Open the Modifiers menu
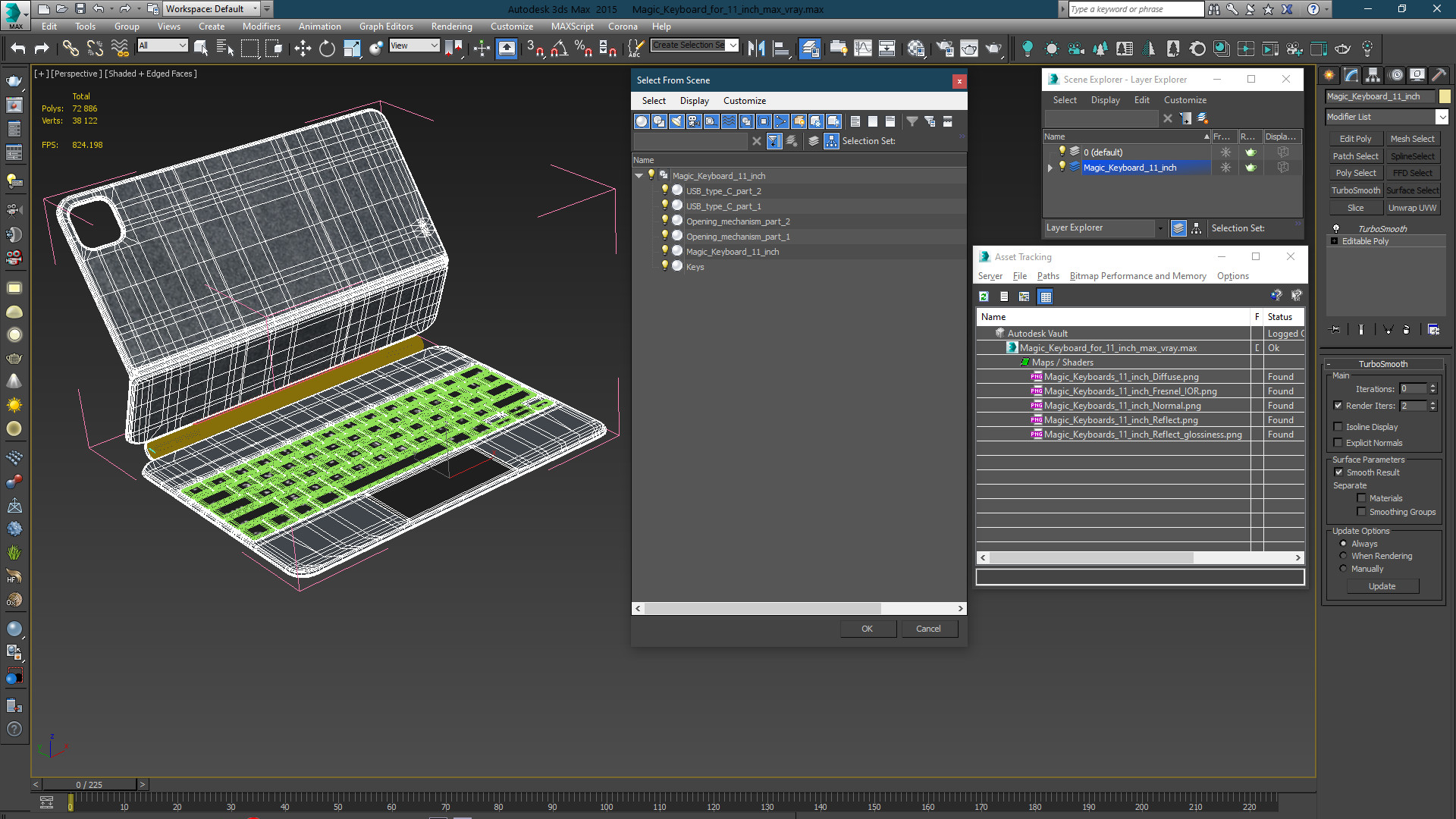Viewport: 1456px width, 819px height. [x=261, y=27]
